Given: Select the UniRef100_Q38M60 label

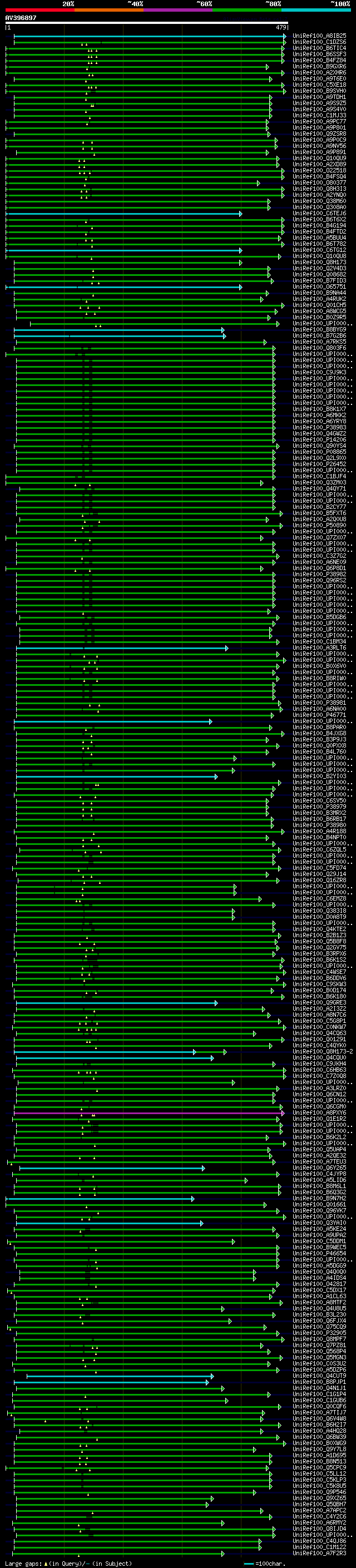Looking at the screenshot, I should pos(319,201).
